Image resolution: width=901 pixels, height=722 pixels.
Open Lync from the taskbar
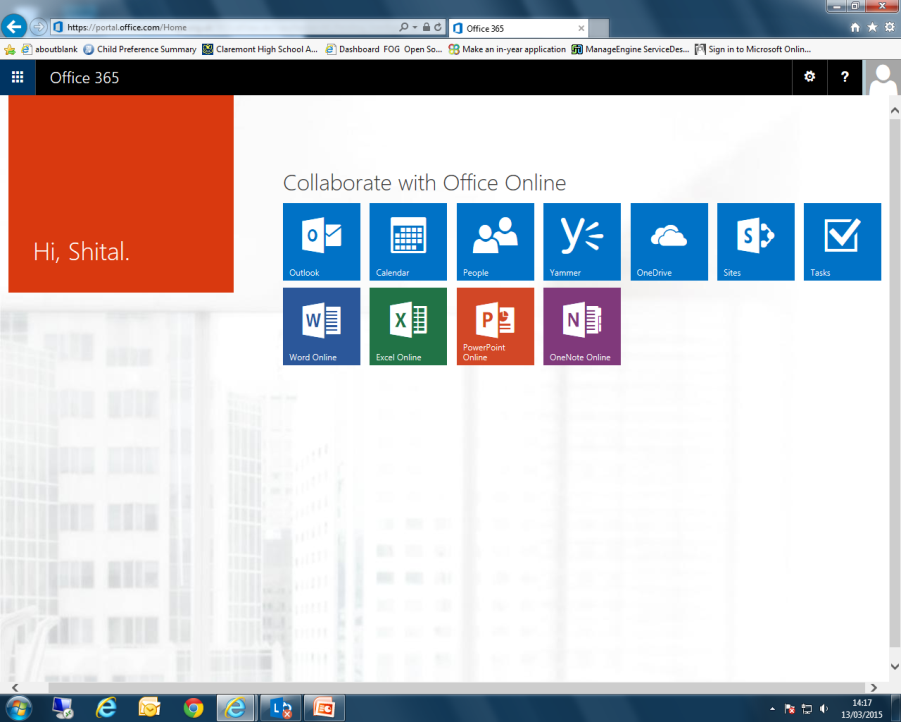coord(280,708)
